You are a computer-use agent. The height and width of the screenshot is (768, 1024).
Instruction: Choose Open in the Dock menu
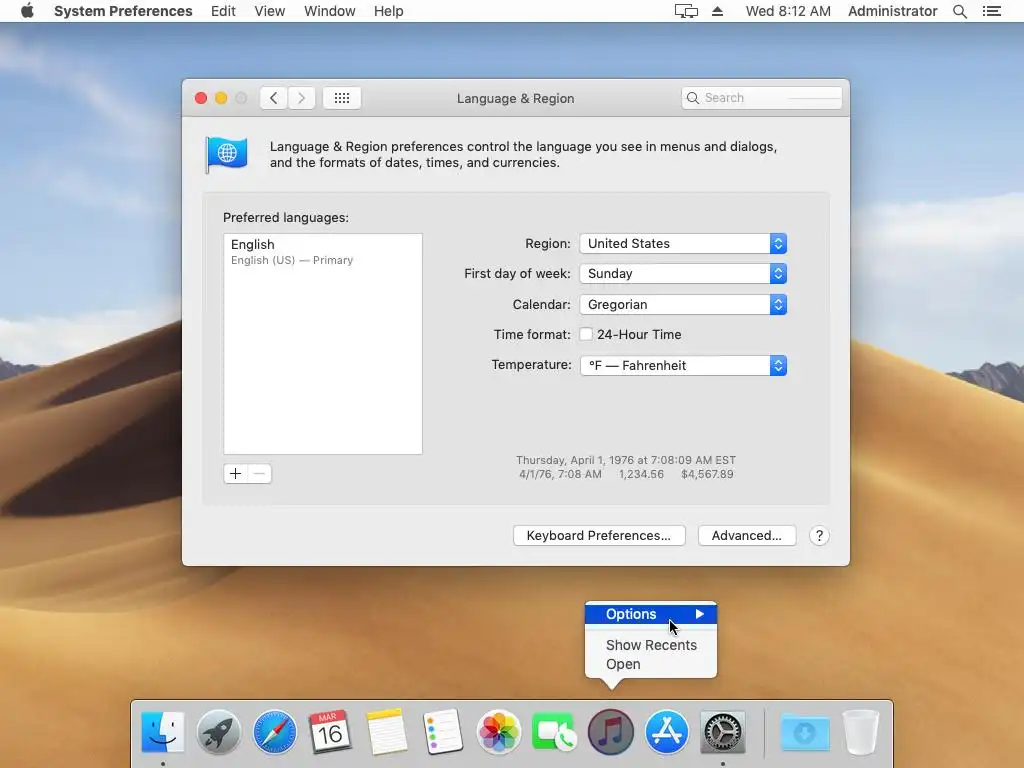(650, 664)
